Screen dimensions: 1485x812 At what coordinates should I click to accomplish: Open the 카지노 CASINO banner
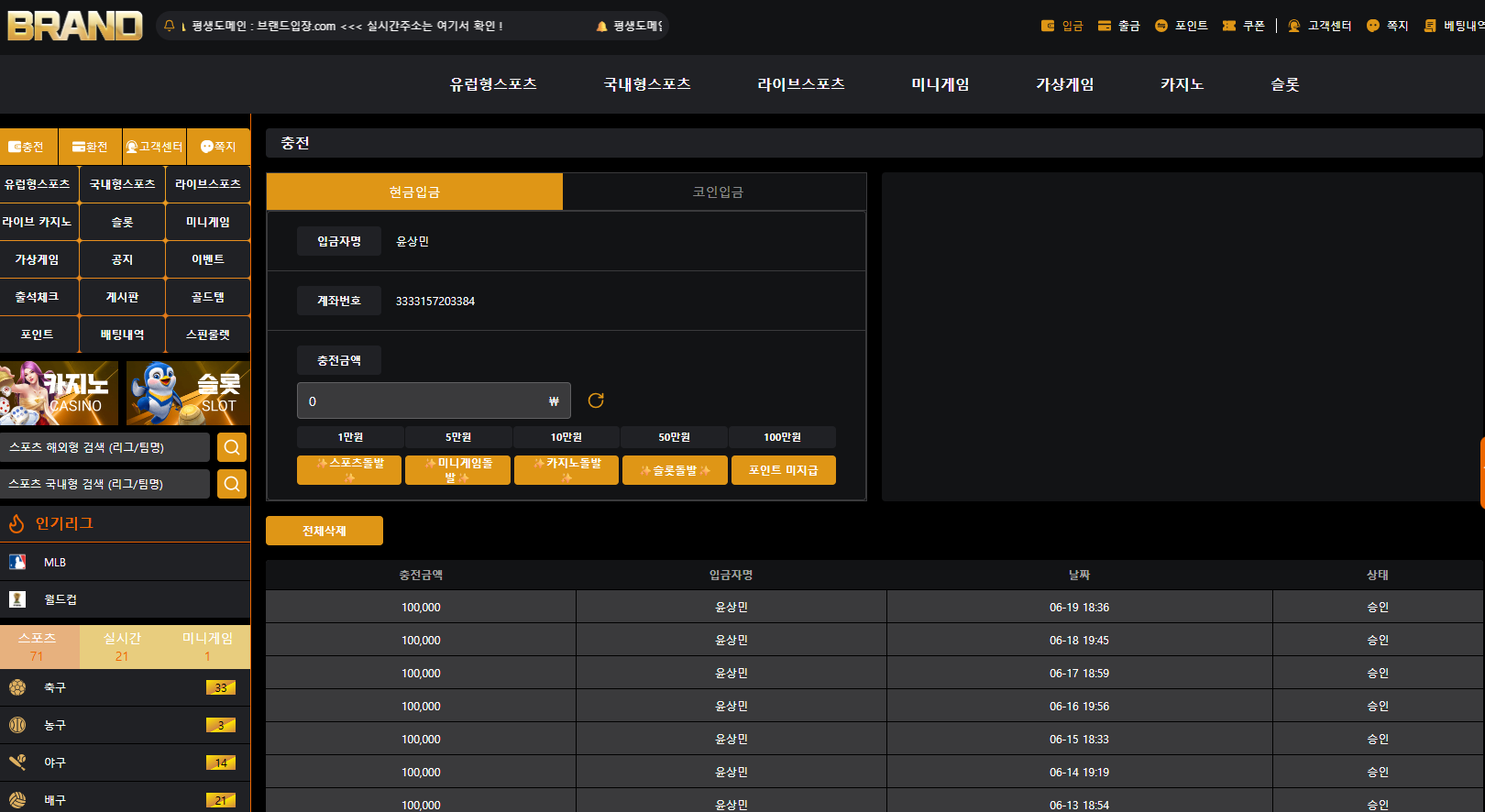tap(60, 393)
